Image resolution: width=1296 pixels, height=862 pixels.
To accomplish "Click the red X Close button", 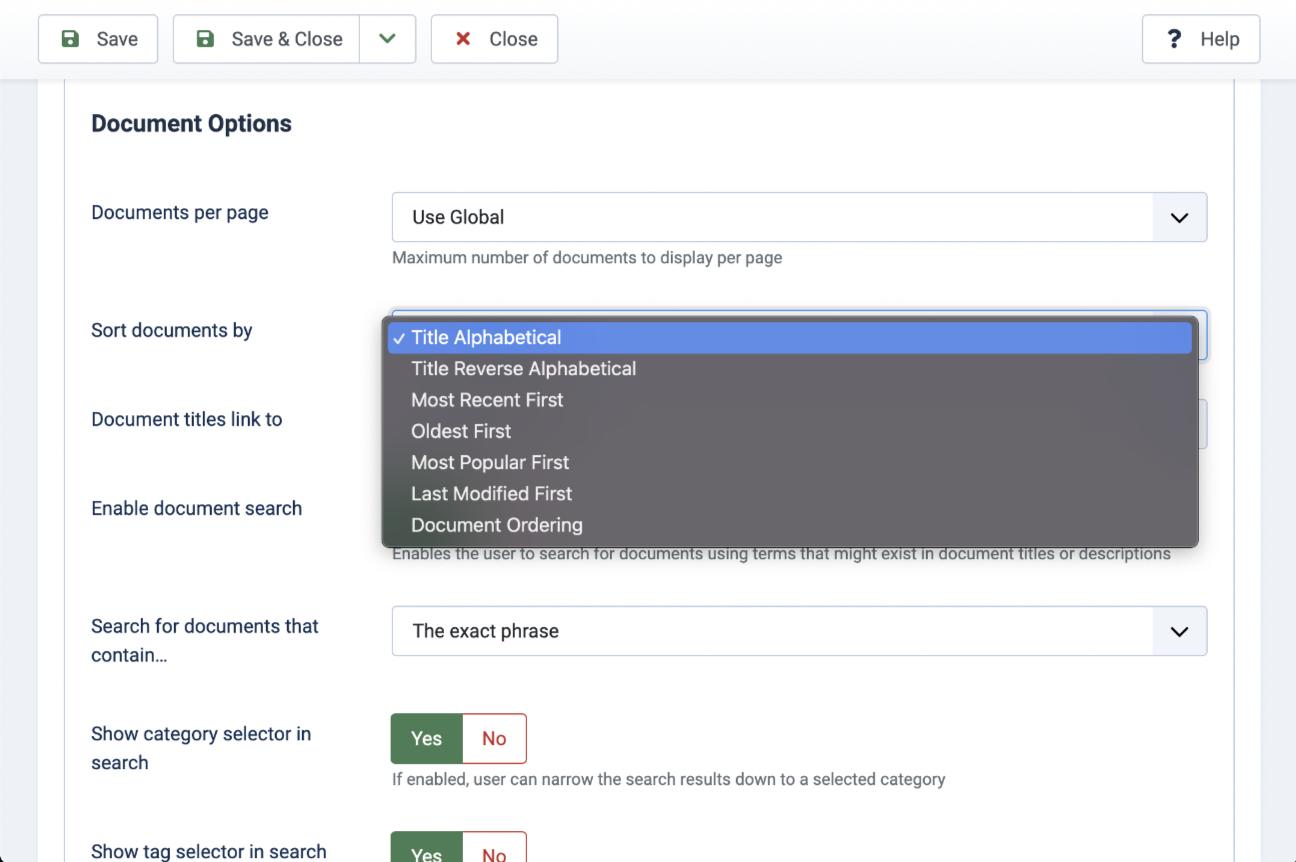I will [494, 39].
